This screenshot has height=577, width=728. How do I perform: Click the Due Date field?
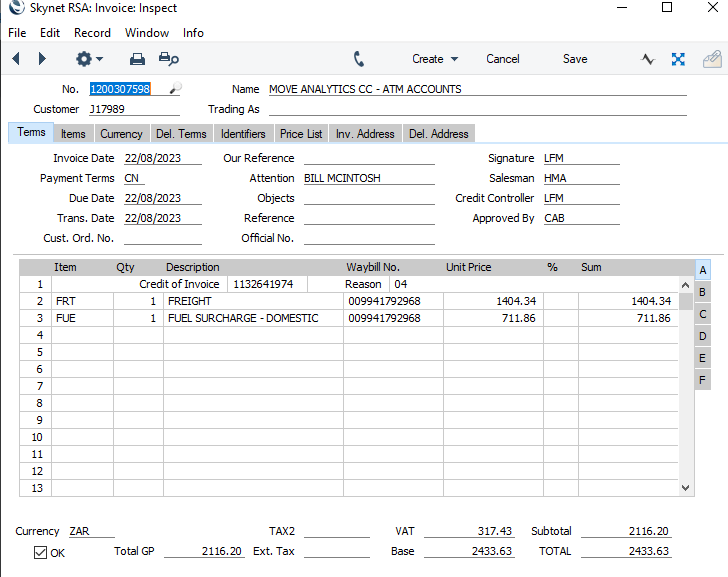tap(162, 198)
